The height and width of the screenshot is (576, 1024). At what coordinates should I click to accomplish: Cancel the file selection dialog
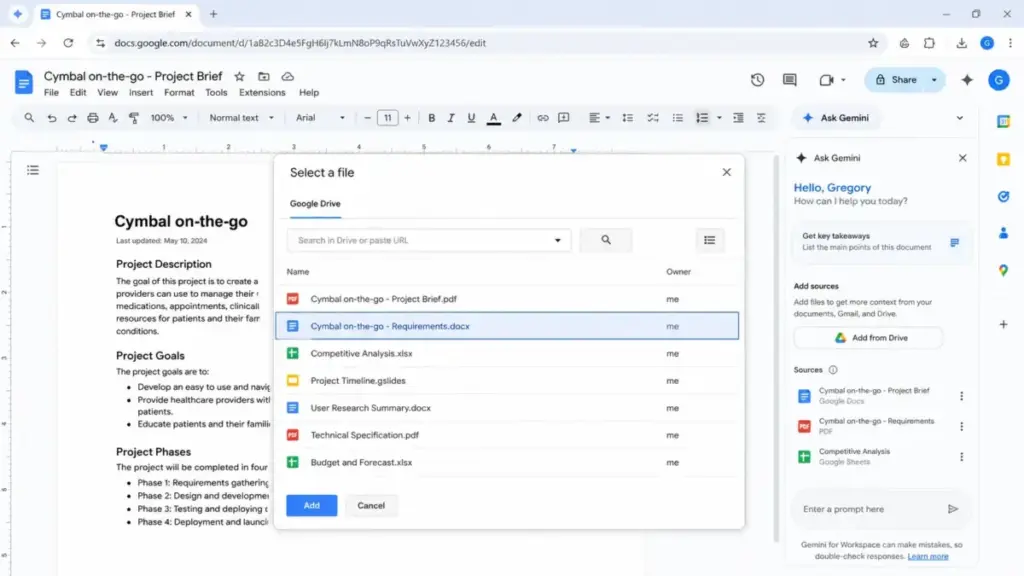[x=371, y=505]
